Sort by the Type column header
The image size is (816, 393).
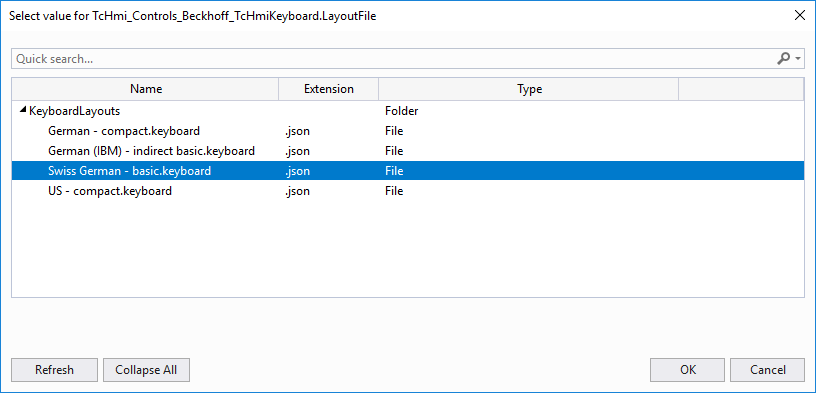tap(529, 89)
